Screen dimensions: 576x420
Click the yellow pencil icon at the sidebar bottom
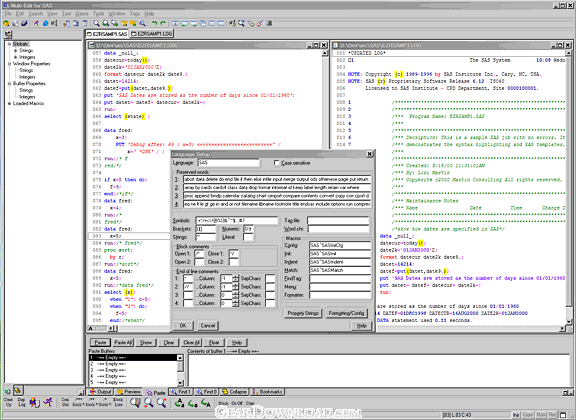pyautogui.click(x=18, y=390)
